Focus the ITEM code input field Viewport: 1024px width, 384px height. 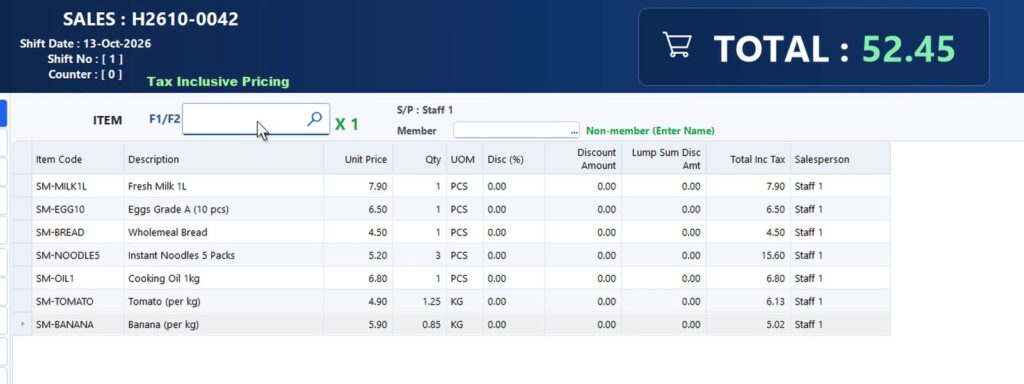(x=255, y=119)
